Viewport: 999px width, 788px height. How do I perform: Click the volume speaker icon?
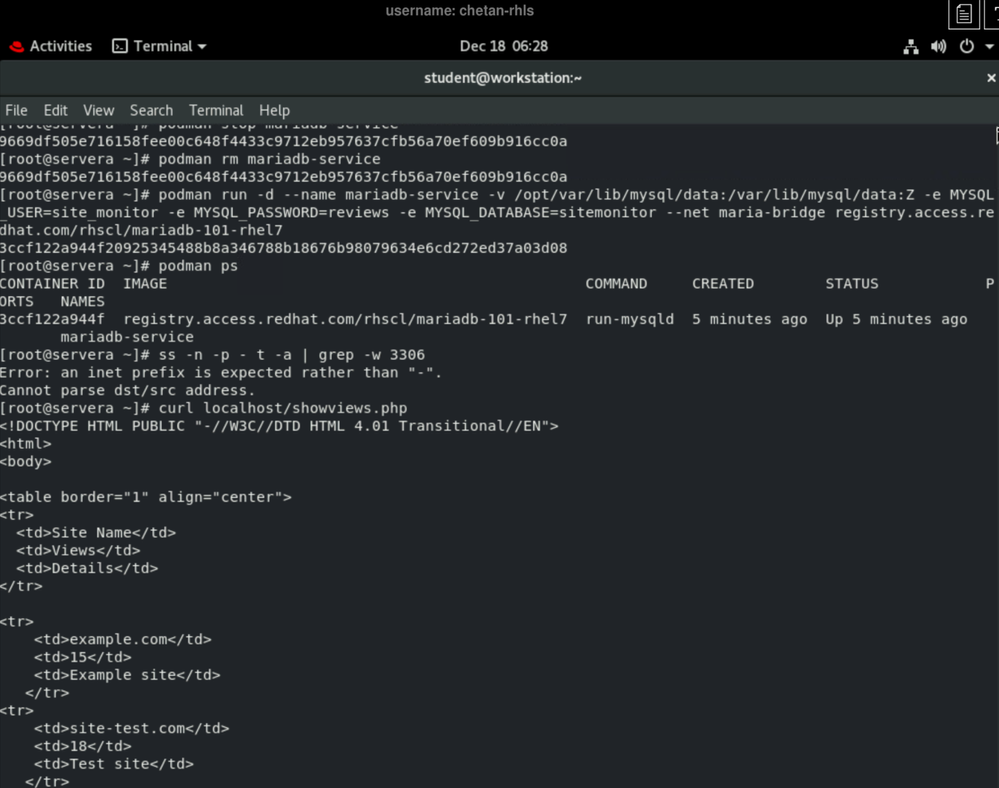point(938,47)
